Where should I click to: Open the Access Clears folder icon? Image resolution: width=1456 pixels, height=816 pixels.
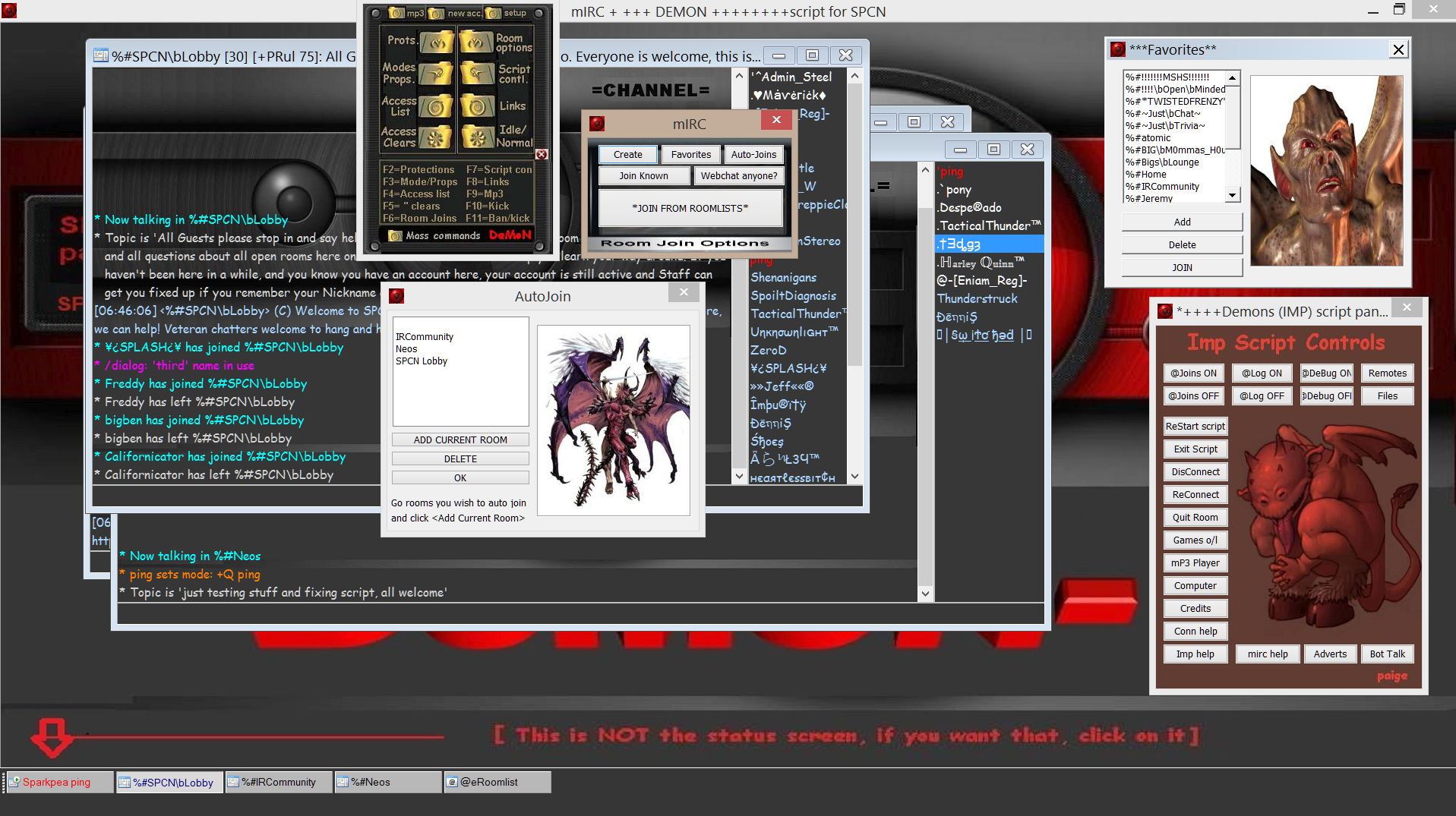(437, 137)
